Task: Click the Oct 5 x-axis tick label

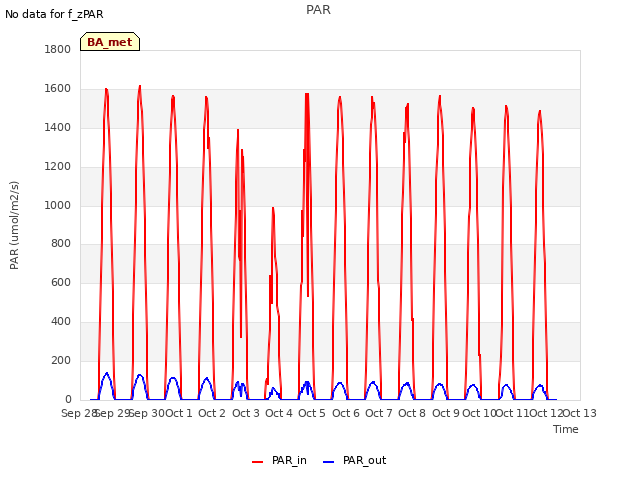Action: click(312, 413)
